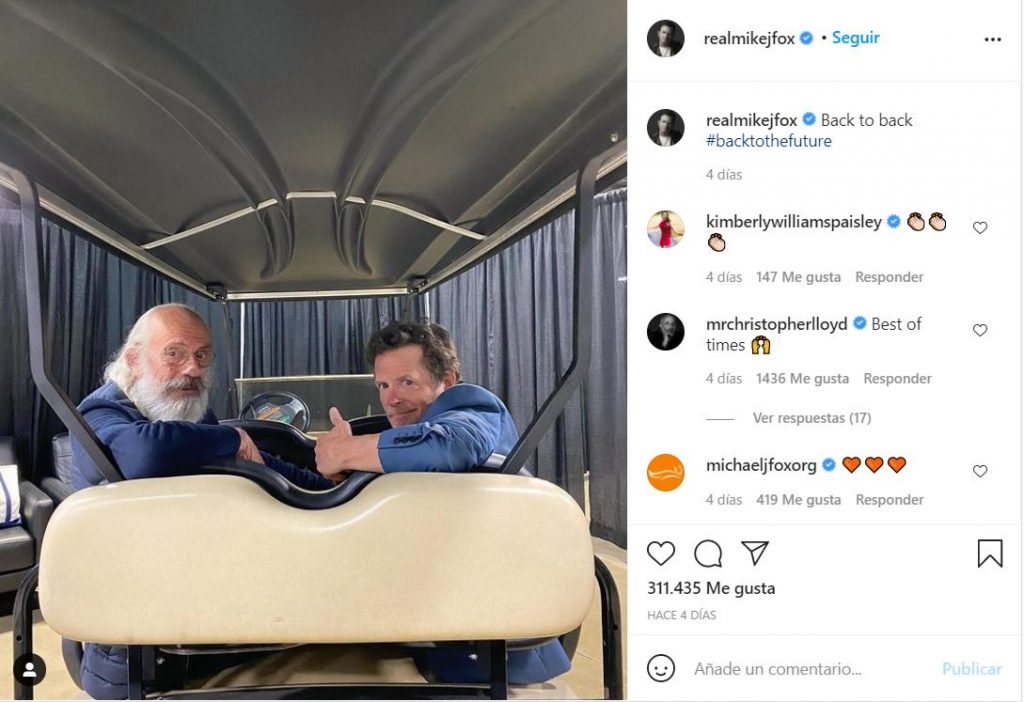Open emoji picker smiley icon
The image size is (1024, 702).
660,668
